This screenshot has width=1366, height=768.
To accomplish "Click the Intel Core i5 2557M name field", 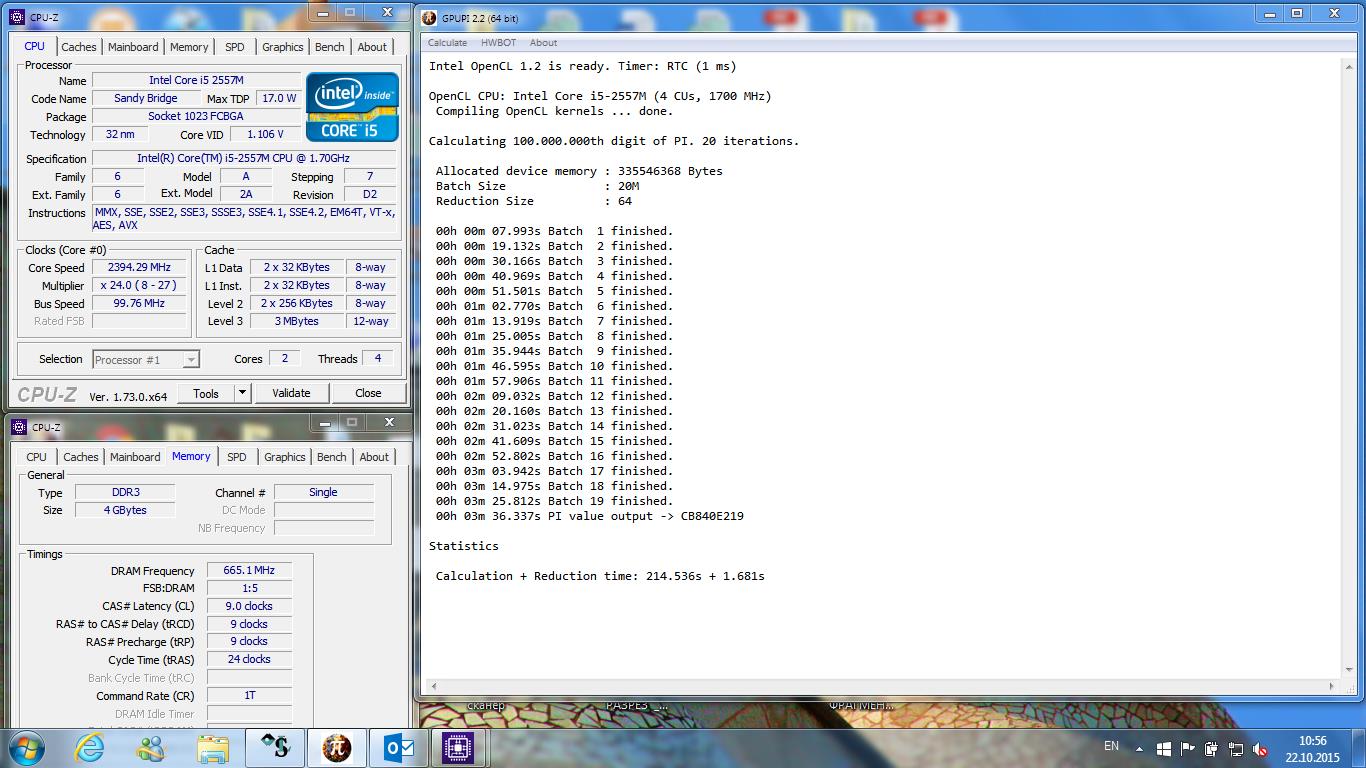I will pyautogui.click(x=196, y=80).
